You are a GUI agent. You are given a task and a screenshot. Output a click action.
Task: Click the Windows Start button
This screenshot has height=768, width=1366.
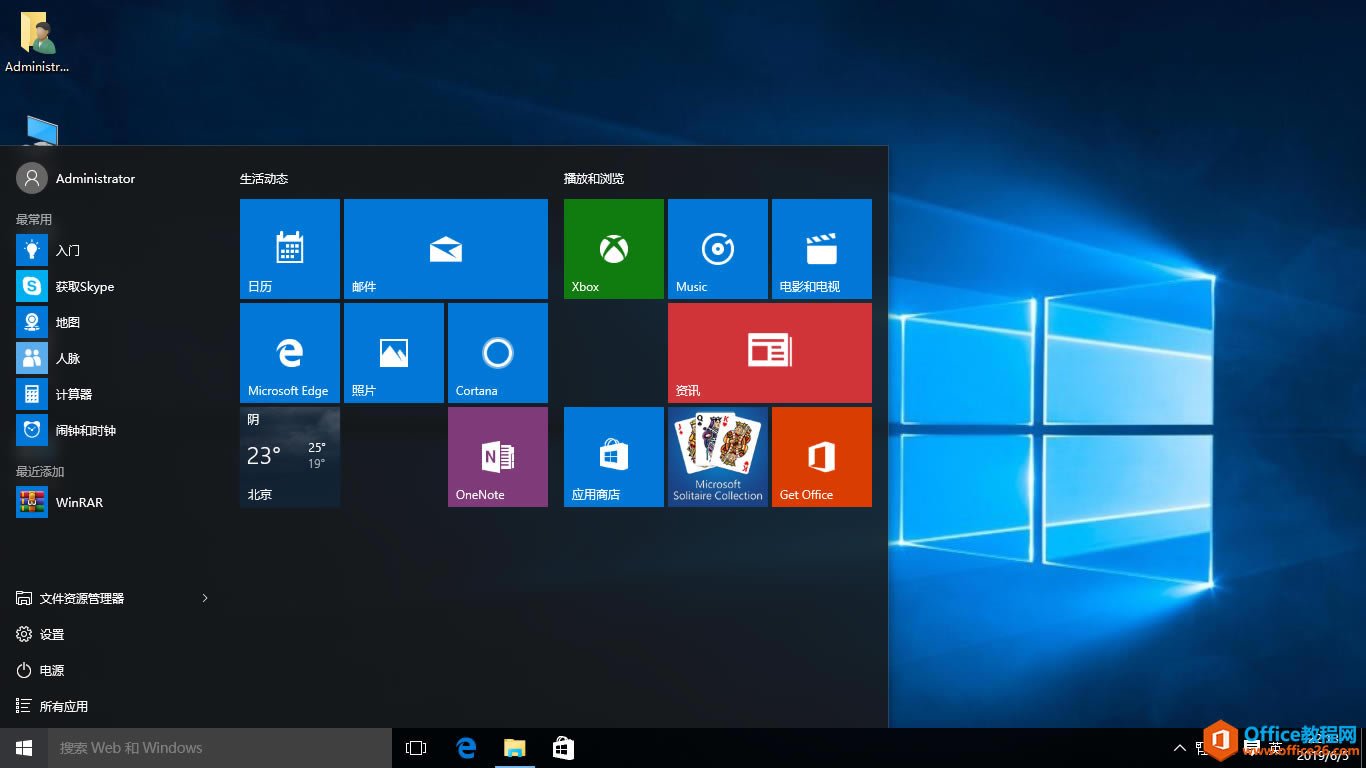coord(24,748)
